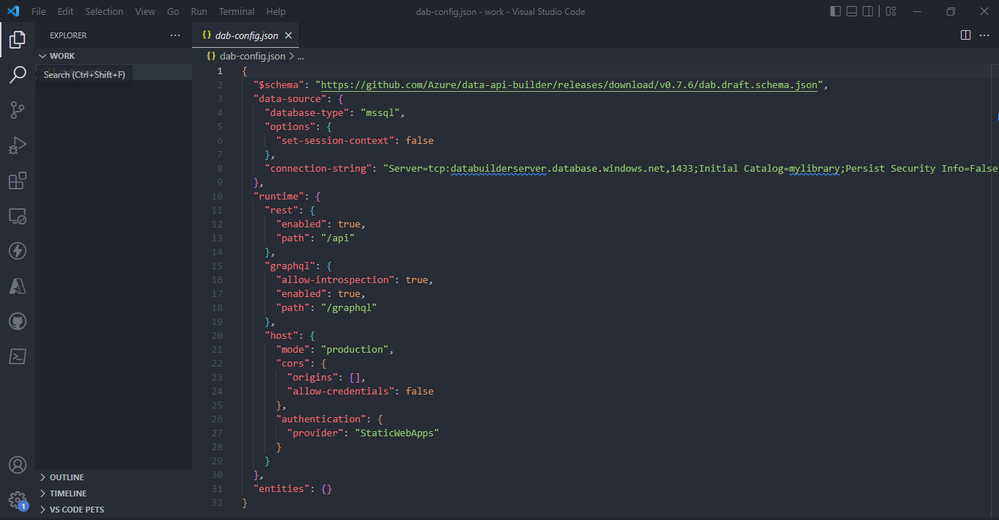Open the $schema GitHub URL link
The height and width of the screenshot is (520, 999).
tap(569, 85)
